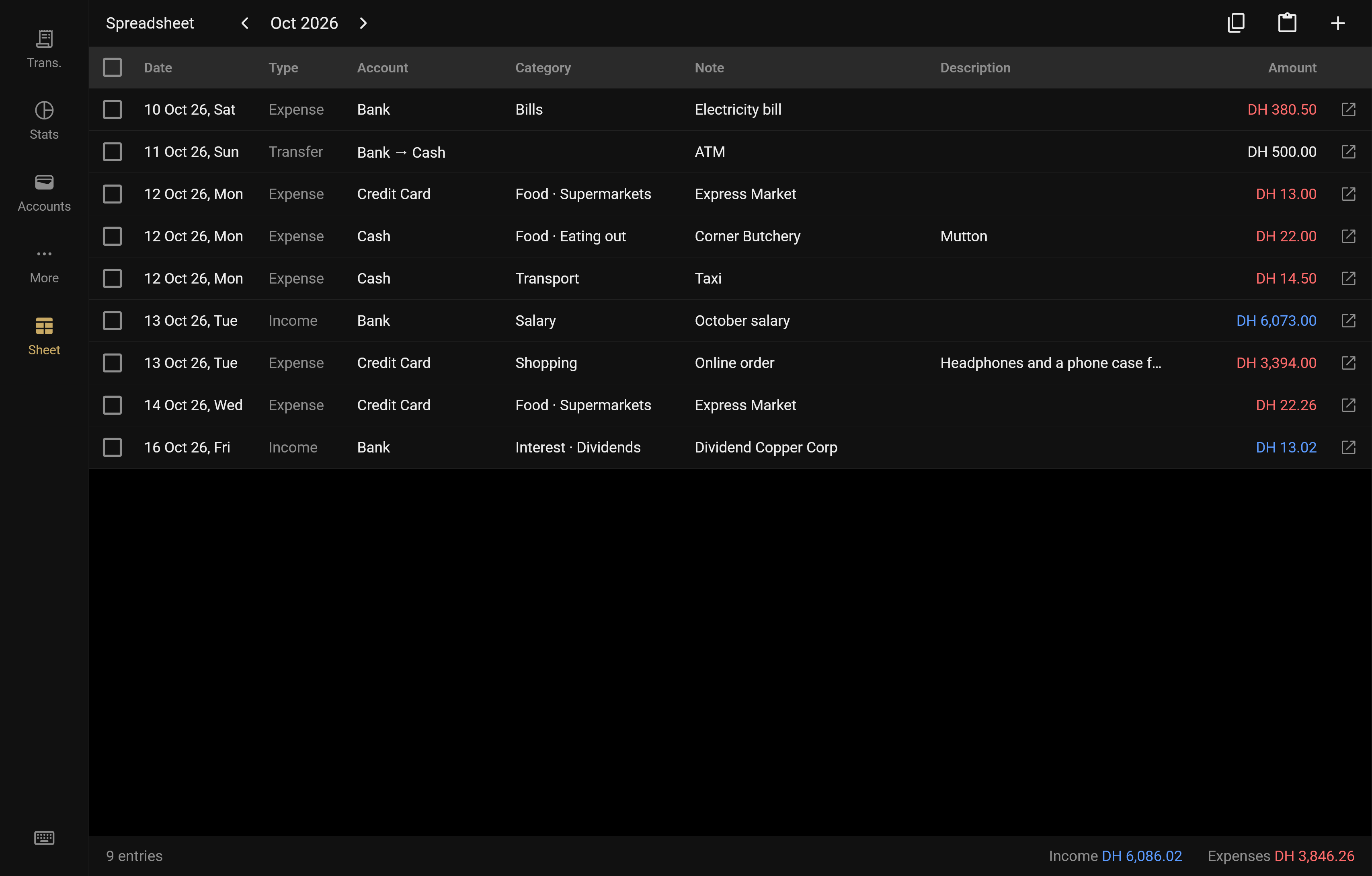Click the 'DH 13.02' amount cell
Image resolution: width=1372 pixels, height=876 pixels.
click(1286, 447)
